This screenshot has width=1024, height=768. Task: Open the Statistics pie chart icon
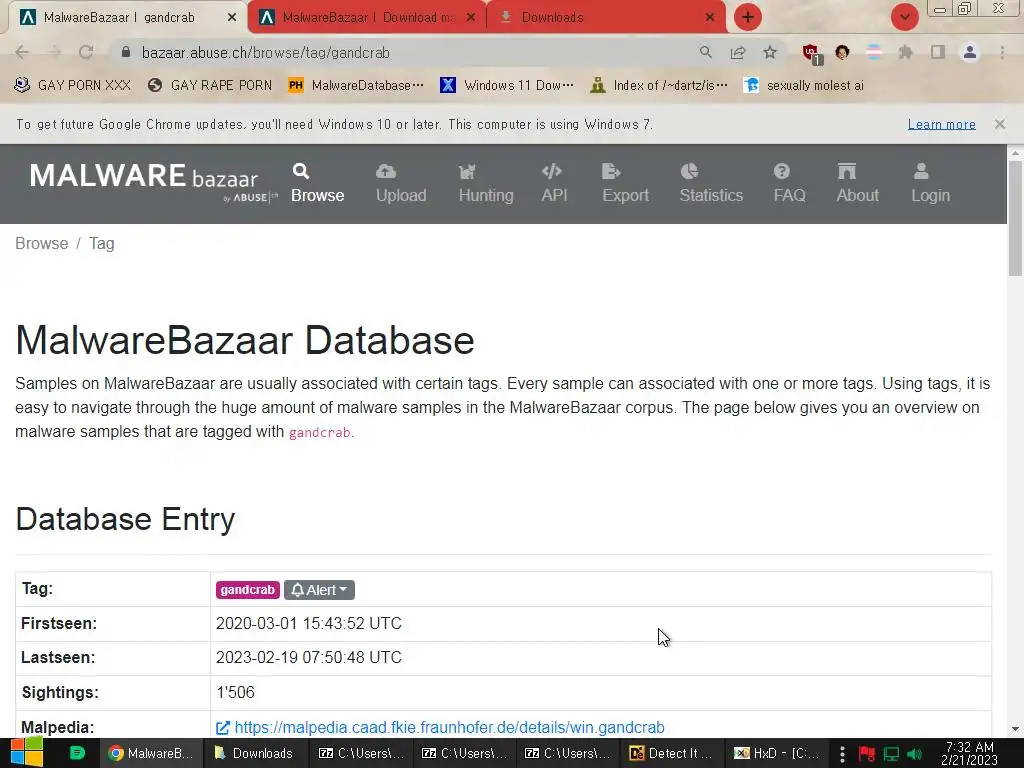690,171
